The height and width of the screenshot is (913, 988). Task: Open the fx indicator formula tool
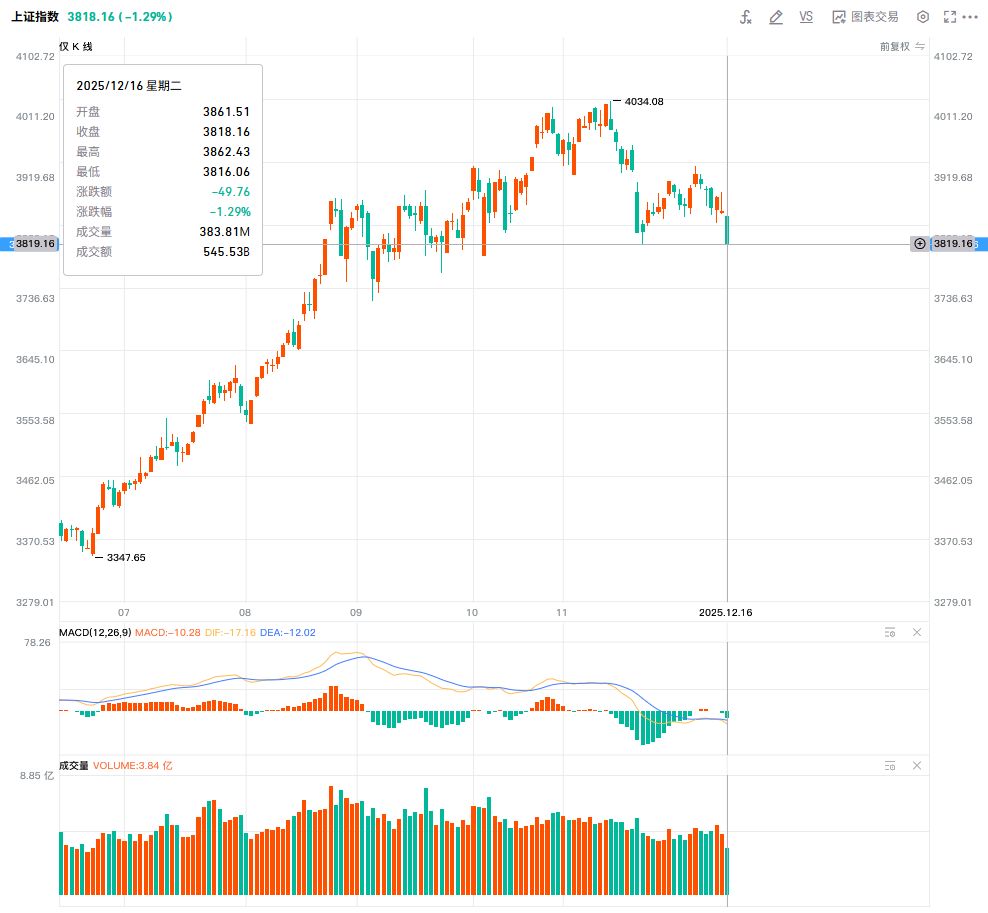point(745,17)
